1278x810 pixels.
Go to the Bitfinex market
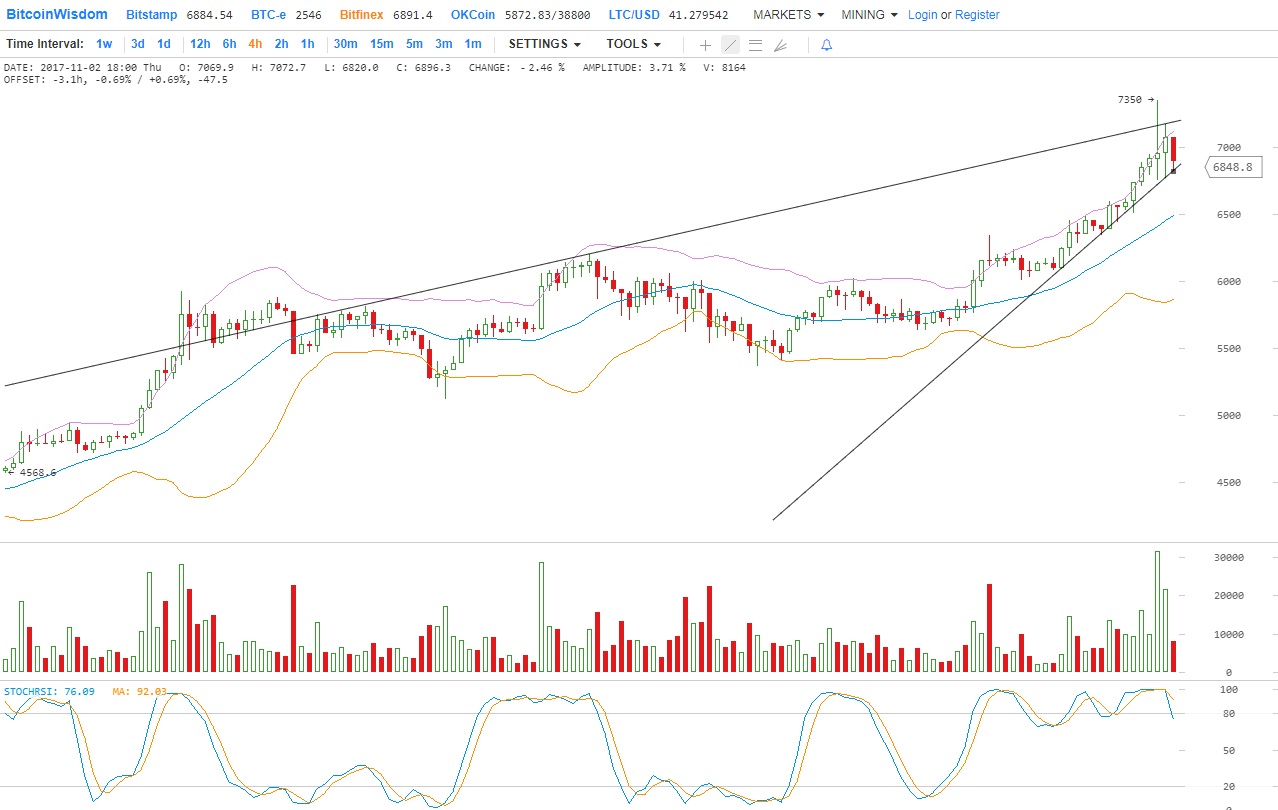[361, 15]
